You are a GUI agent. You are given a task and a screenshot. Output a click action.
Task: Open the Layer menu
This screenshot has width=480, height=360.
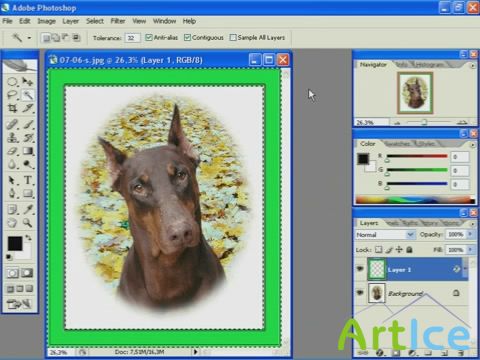point(71,21)
